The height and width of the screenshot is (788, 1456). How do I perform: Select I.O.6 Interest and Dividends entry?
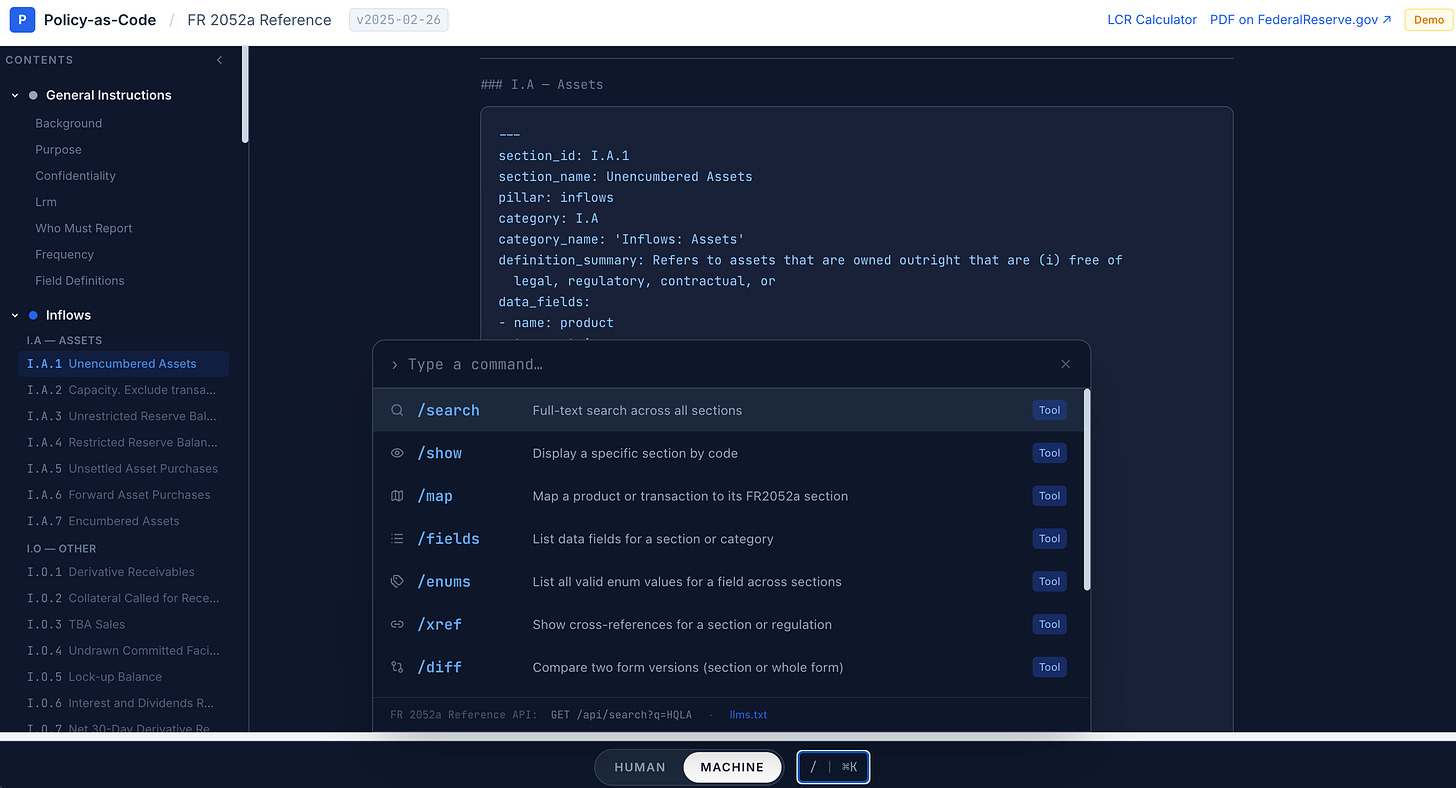pyautogui.click(x=124, y=703)
